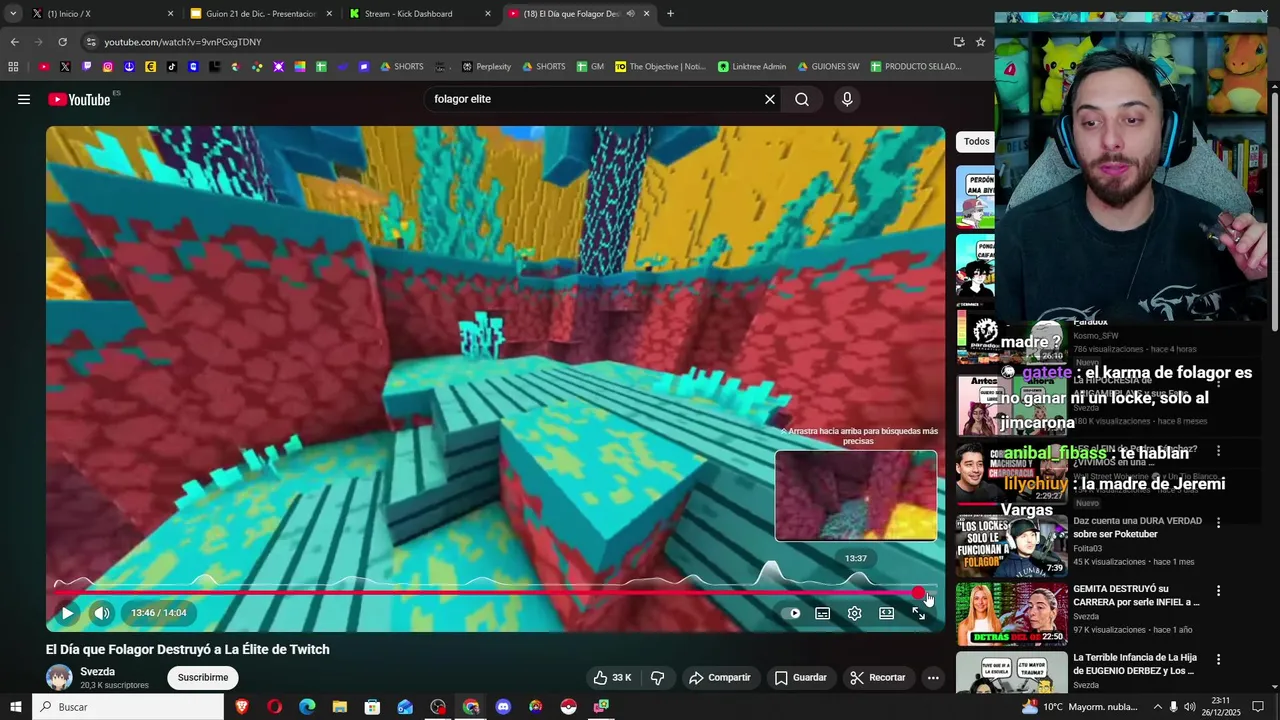The image size is (1280, 720).
Task: Go to the YouTube home logo
Action: click(79, 99)
